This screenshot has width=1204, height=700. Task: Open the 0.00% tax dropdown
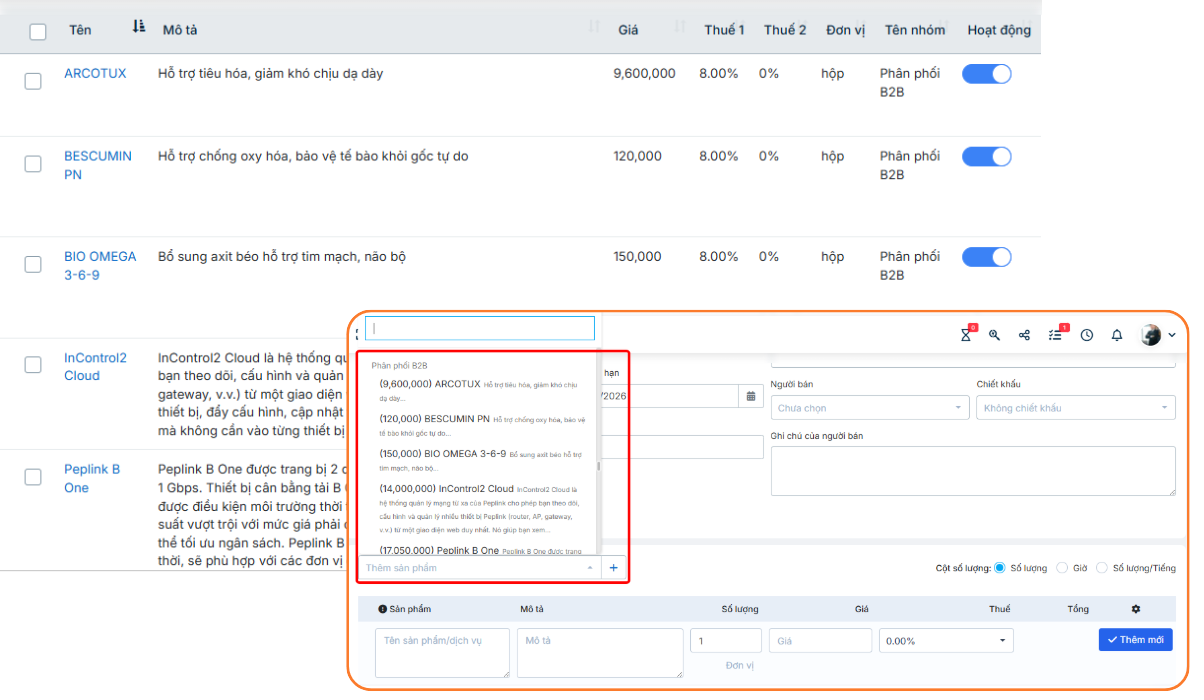946,641
